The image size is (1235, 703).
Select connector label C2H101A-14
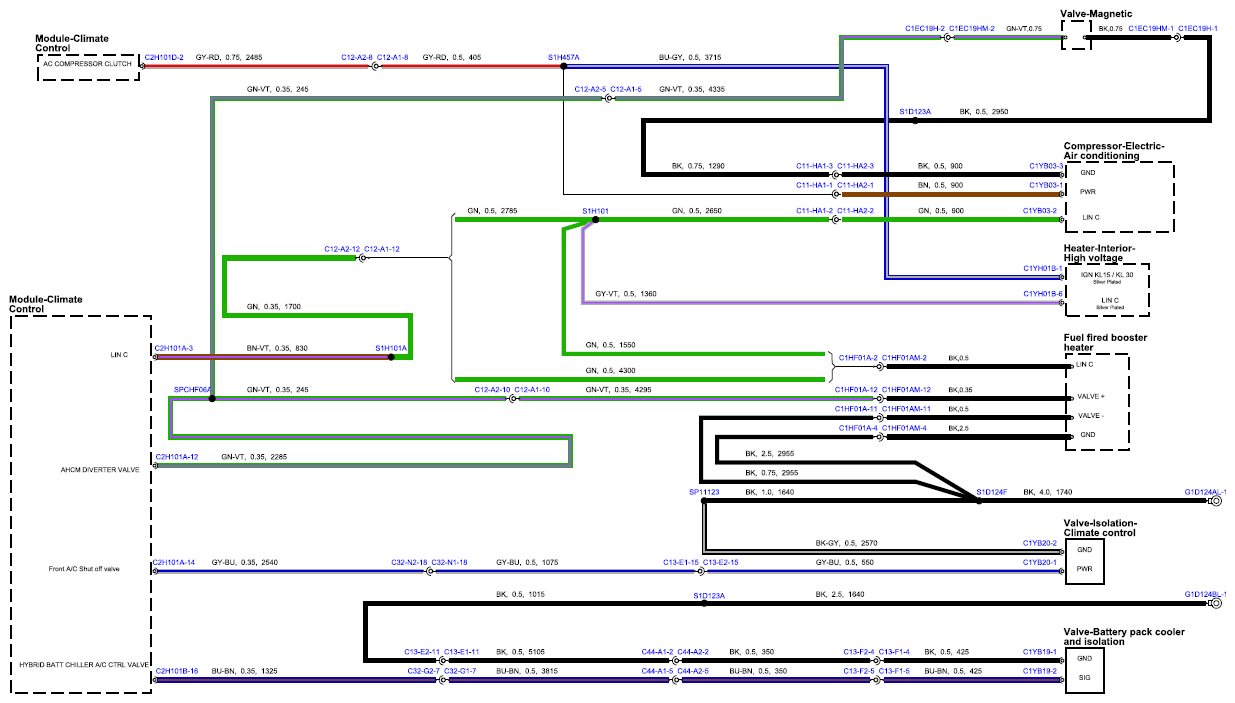pos(174,563)
